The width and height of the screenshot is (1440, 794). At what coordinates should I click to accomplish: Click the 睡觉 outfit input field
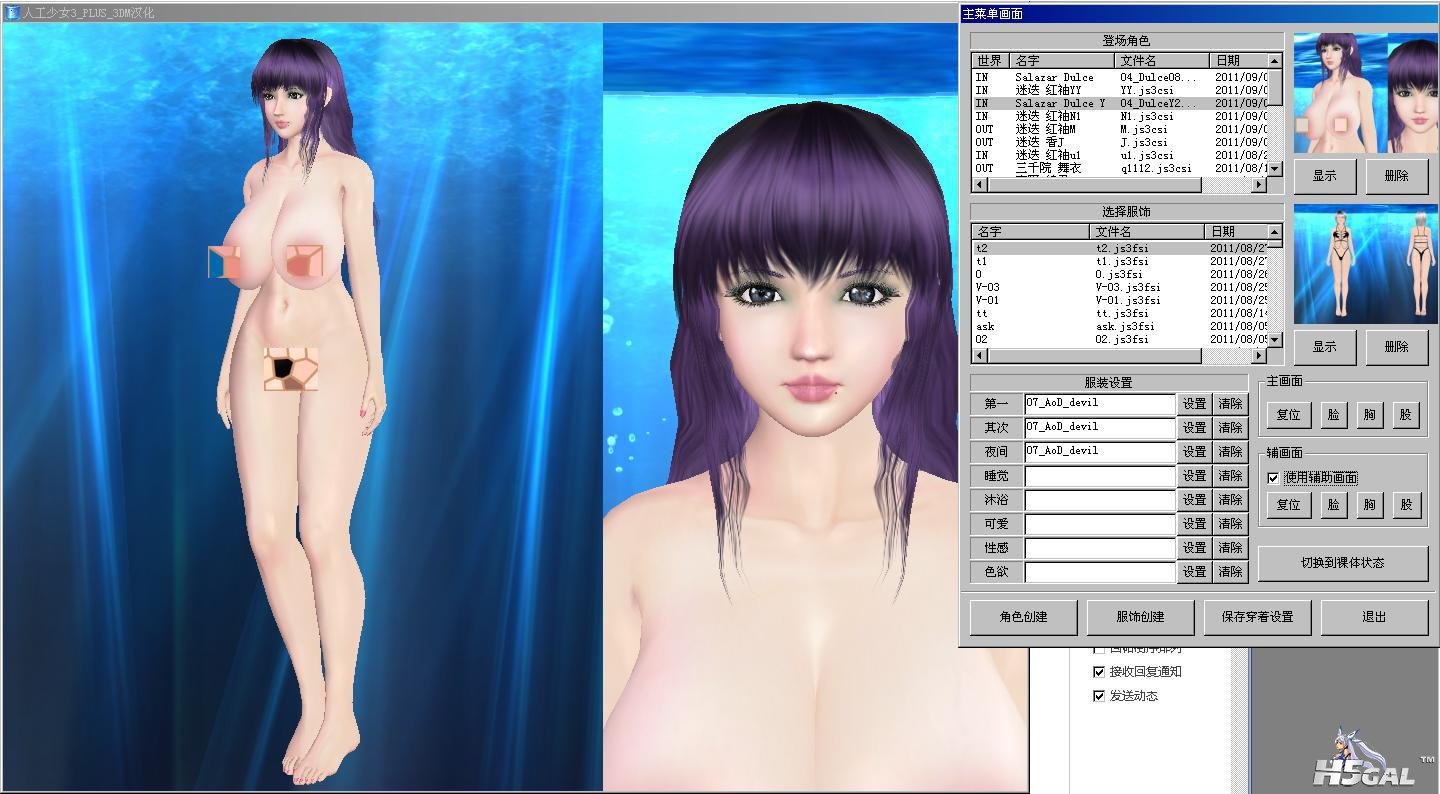pos(1099,476)
